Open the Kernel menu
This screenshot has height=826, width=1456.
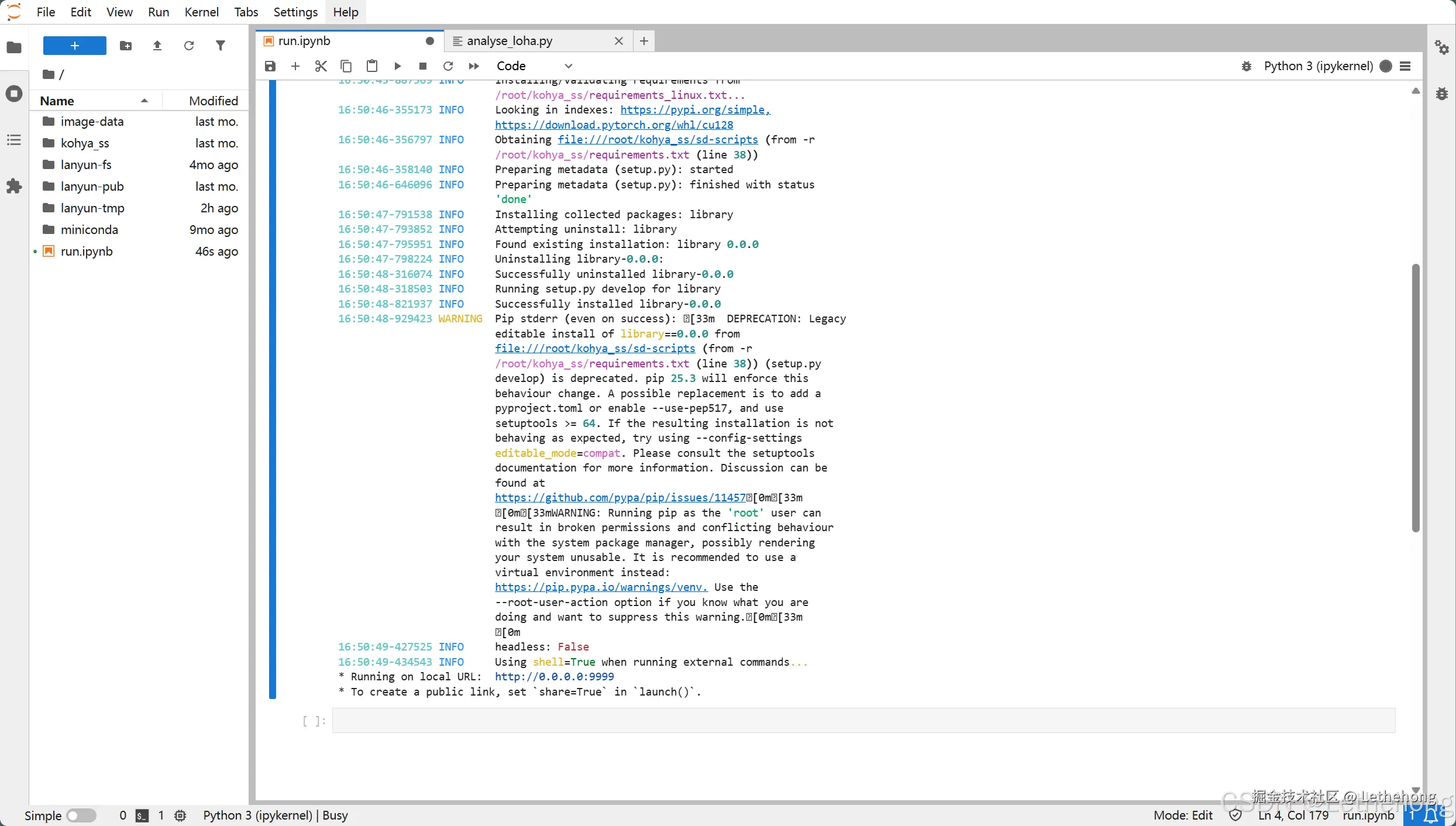click(201, 12)
